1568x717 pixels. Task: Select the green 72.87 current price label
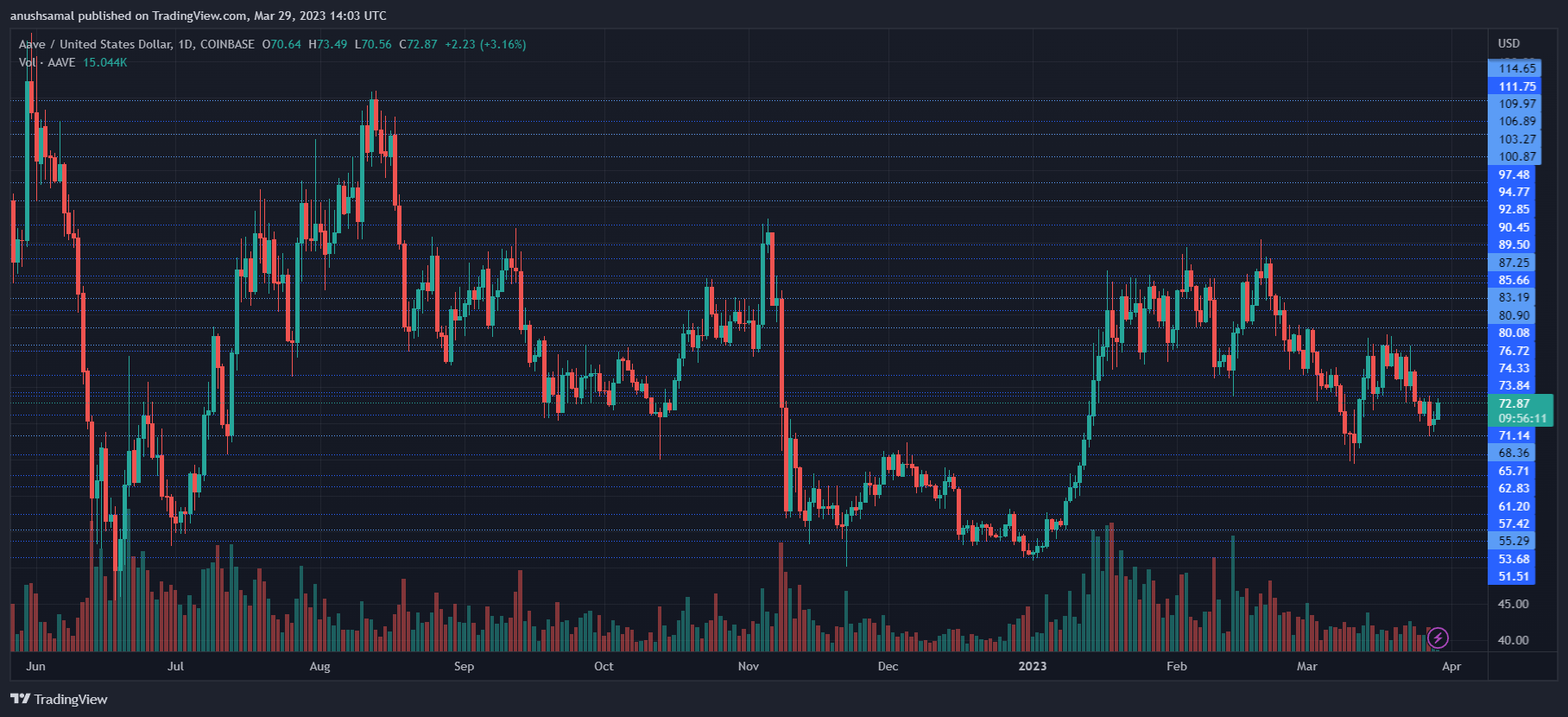pyautogui.click(x=1514, y=403)
